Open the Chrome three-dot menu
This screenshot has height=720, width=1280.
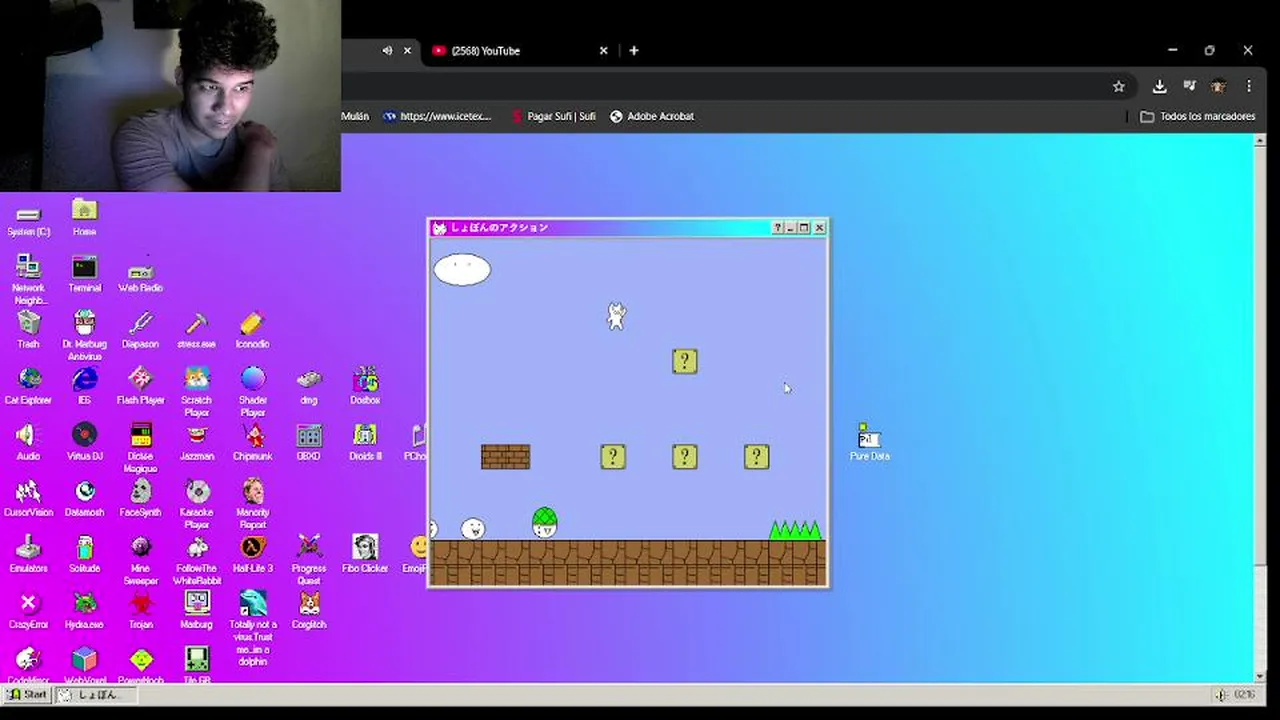(1249, 86)
